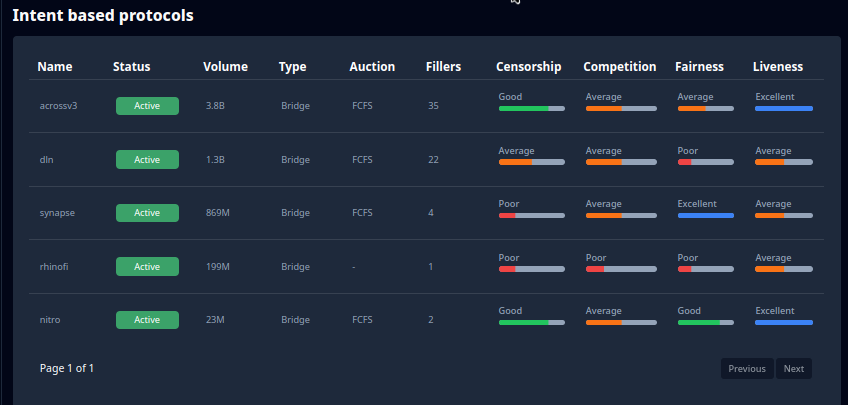Sort by the Fairness column header
Screen dimensions: 848x405
(x=699, y=67)
